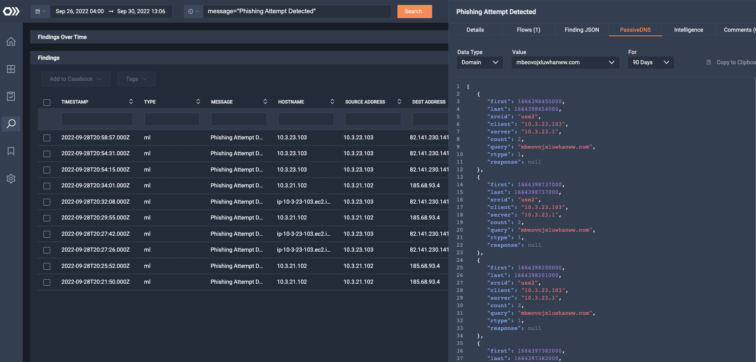756x362 pixels.
Task: Open the bookmarks icon in the sidebar
Action: click(x=11, y=151)
